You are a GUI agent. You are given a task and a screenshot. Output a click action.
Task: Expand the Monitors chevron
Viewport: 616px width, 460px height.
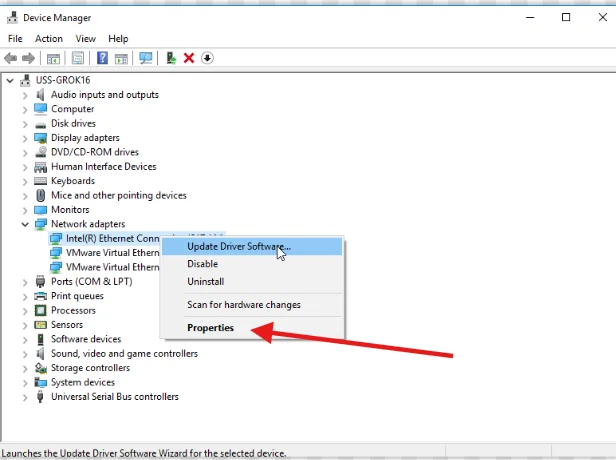25,210
